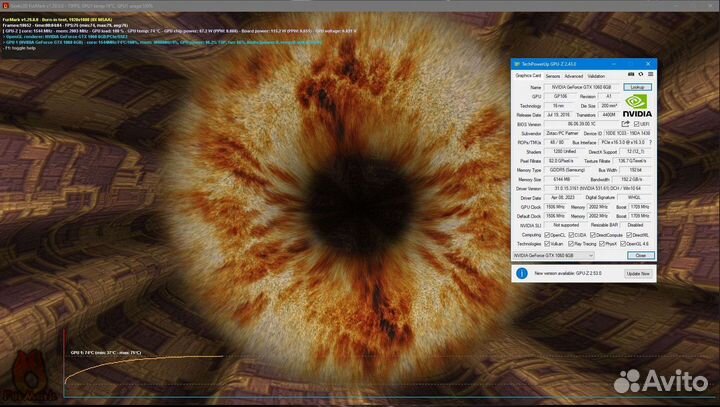Screen dimensions: 720x407
Task: Click the Update Now button
Action: [x=637, y=273]
